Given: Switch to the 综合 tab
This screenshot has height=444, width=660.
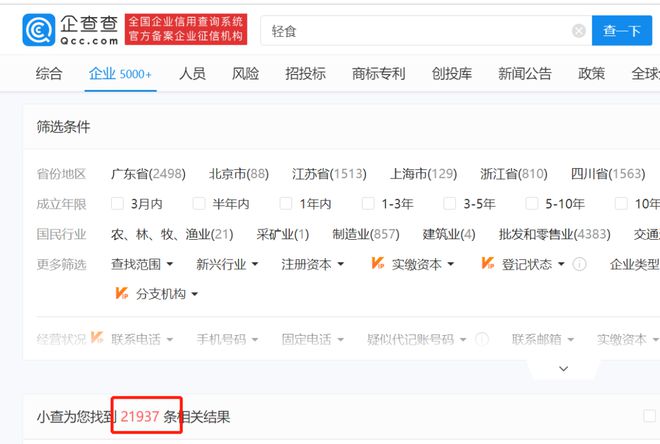Looking at the screenshot, I should pyautogui.click(x=49, y=74).
